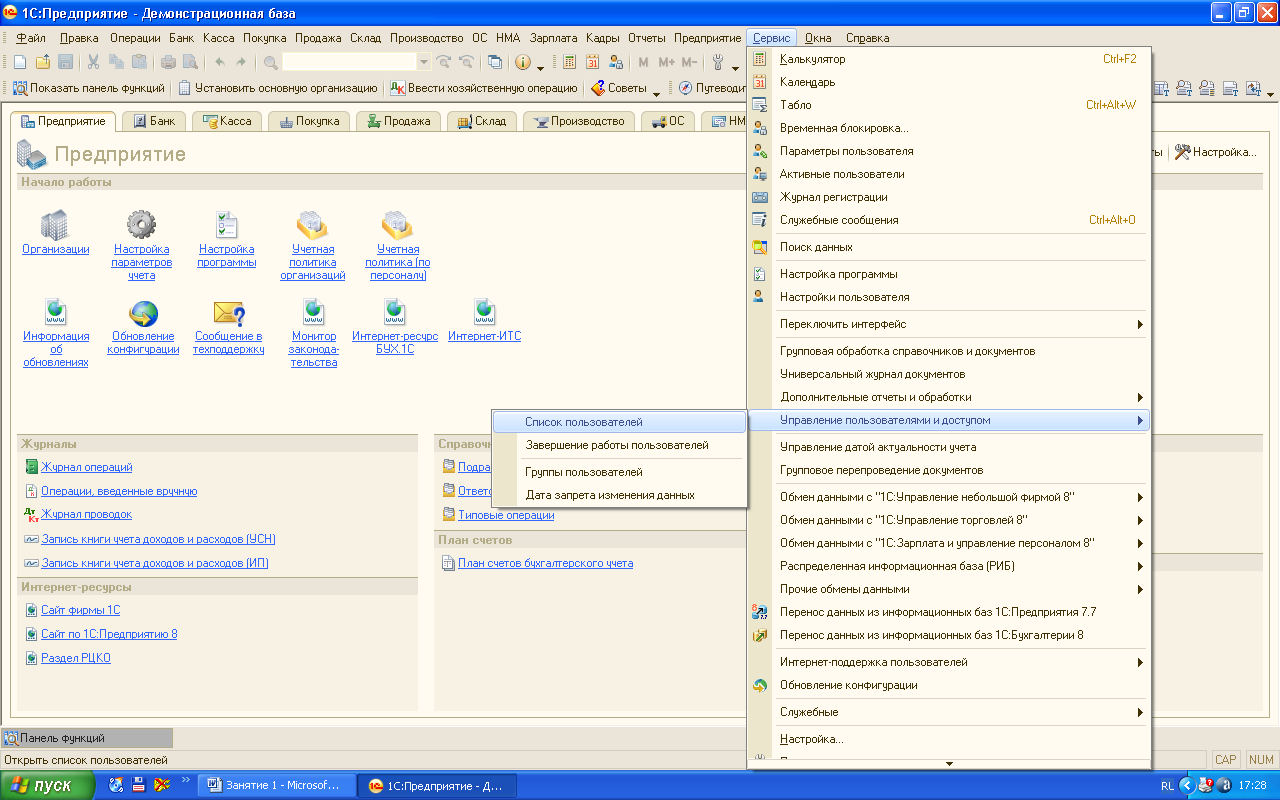Open the Информация об обновлениях icon

[56, 312]
